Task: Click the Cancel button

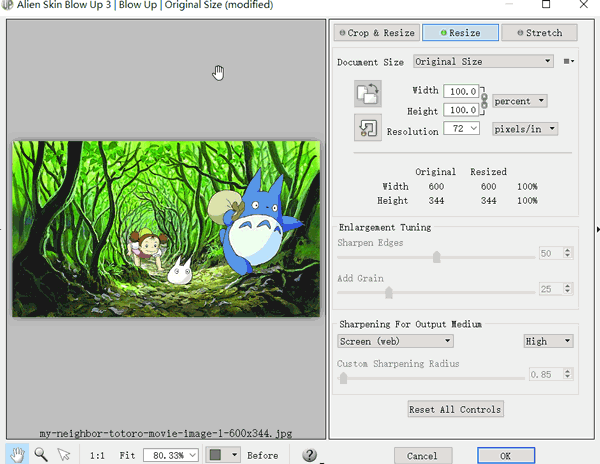Action: [x=423, y=456]
